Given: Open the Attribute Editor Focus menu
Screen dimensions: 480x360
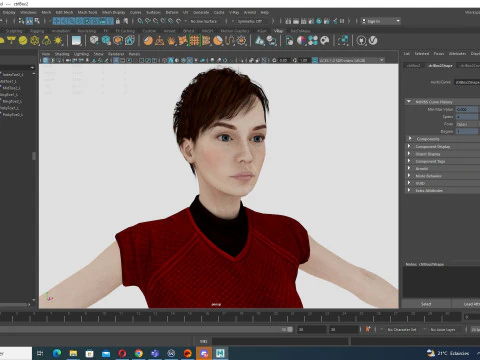Looking at the screenshot, I should [439, 54].
